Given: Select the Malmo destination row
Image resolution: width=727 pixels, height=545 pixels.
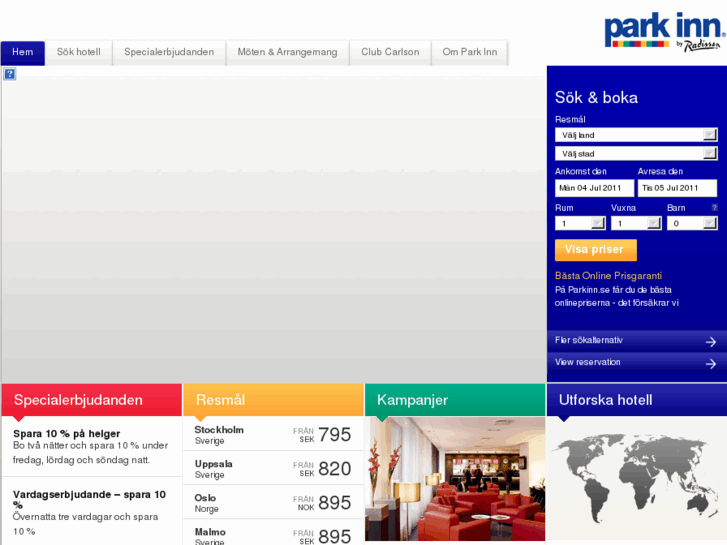Looking at the screenshot, I should click(x=274, y=533).
